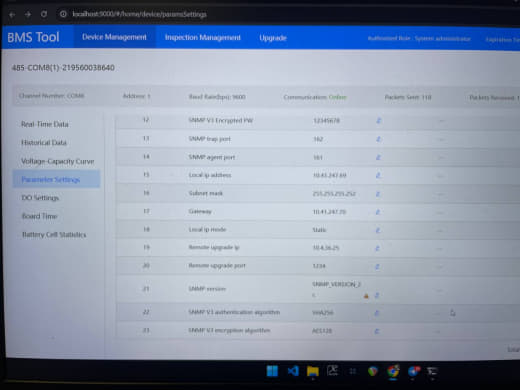This screenshot has height=390, width=520.
Task: Edit the Gateway value
Action: tap(378, 212)
